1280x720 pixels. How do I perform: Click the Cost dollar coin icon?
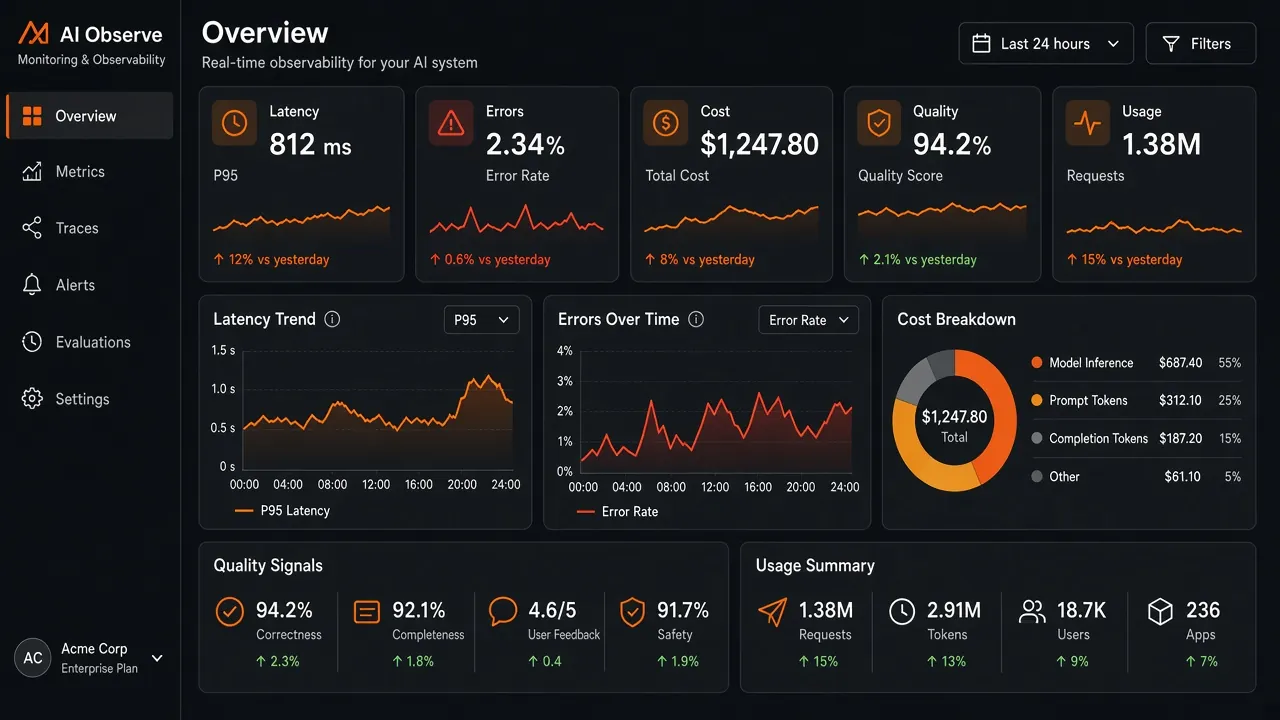click(x=666, y=123)
